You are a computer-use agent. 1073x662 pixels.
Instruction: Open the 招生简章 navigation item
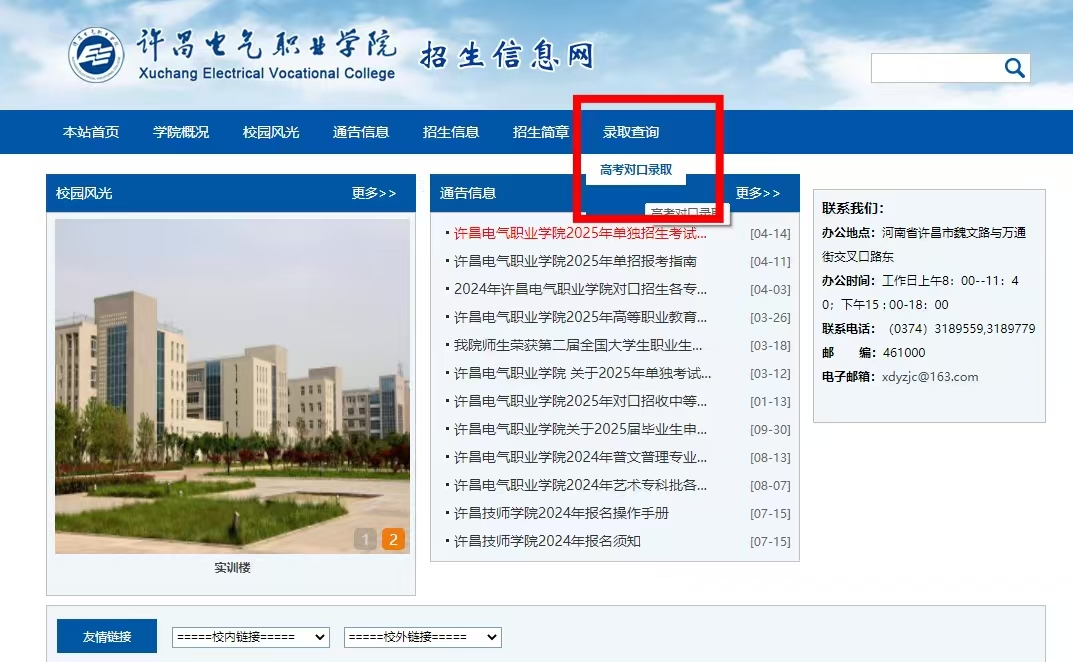[541, 132]
